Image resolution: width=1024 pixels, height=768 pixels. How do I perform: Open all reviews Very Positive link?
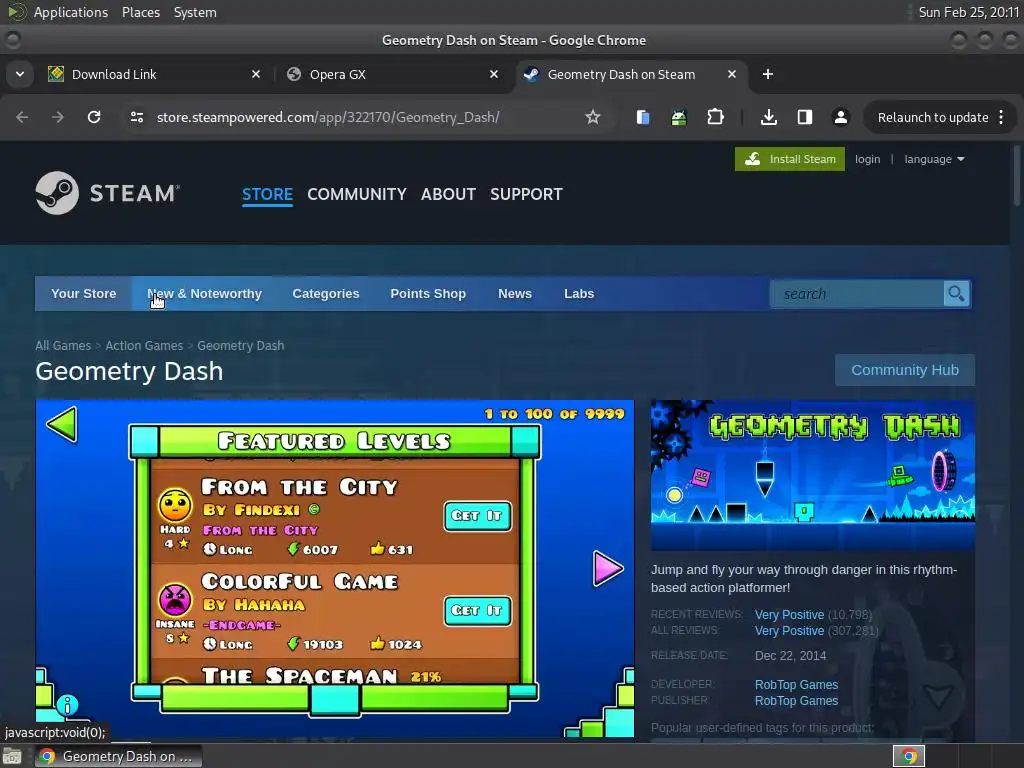(789, 631)
